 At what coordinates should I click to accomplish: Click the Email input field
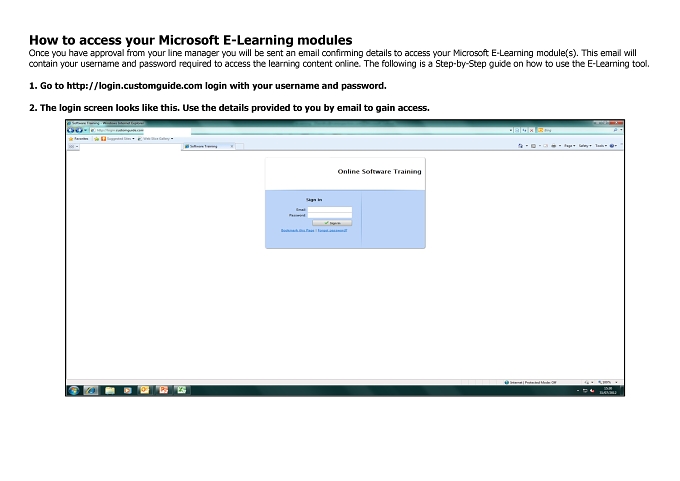[x=330, y=209]
